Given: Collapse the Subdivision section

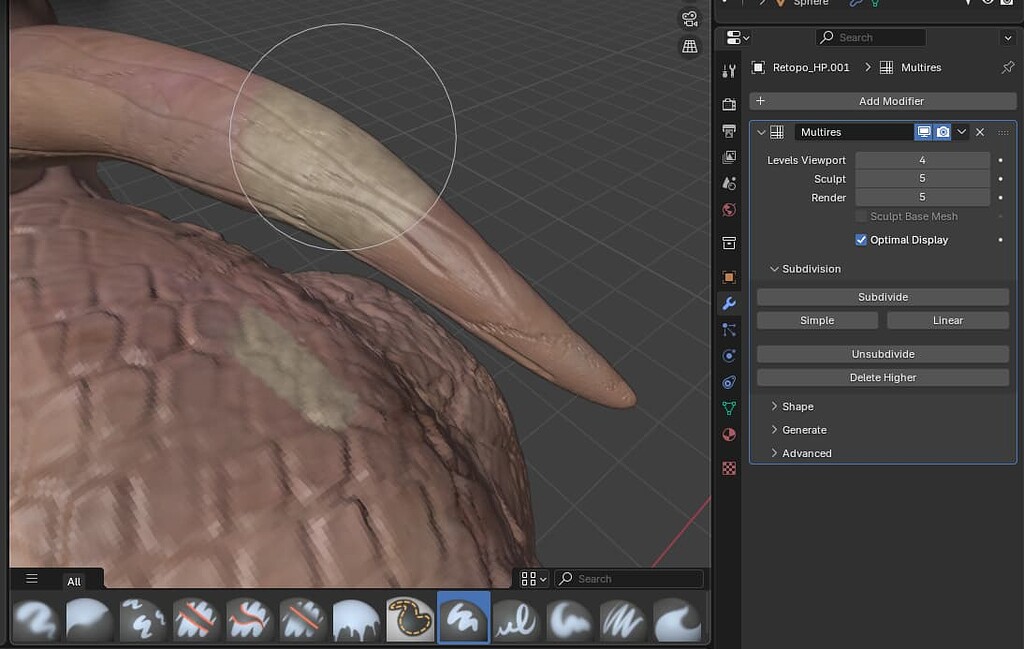Looking at the screenshot, I should [774, 269].
